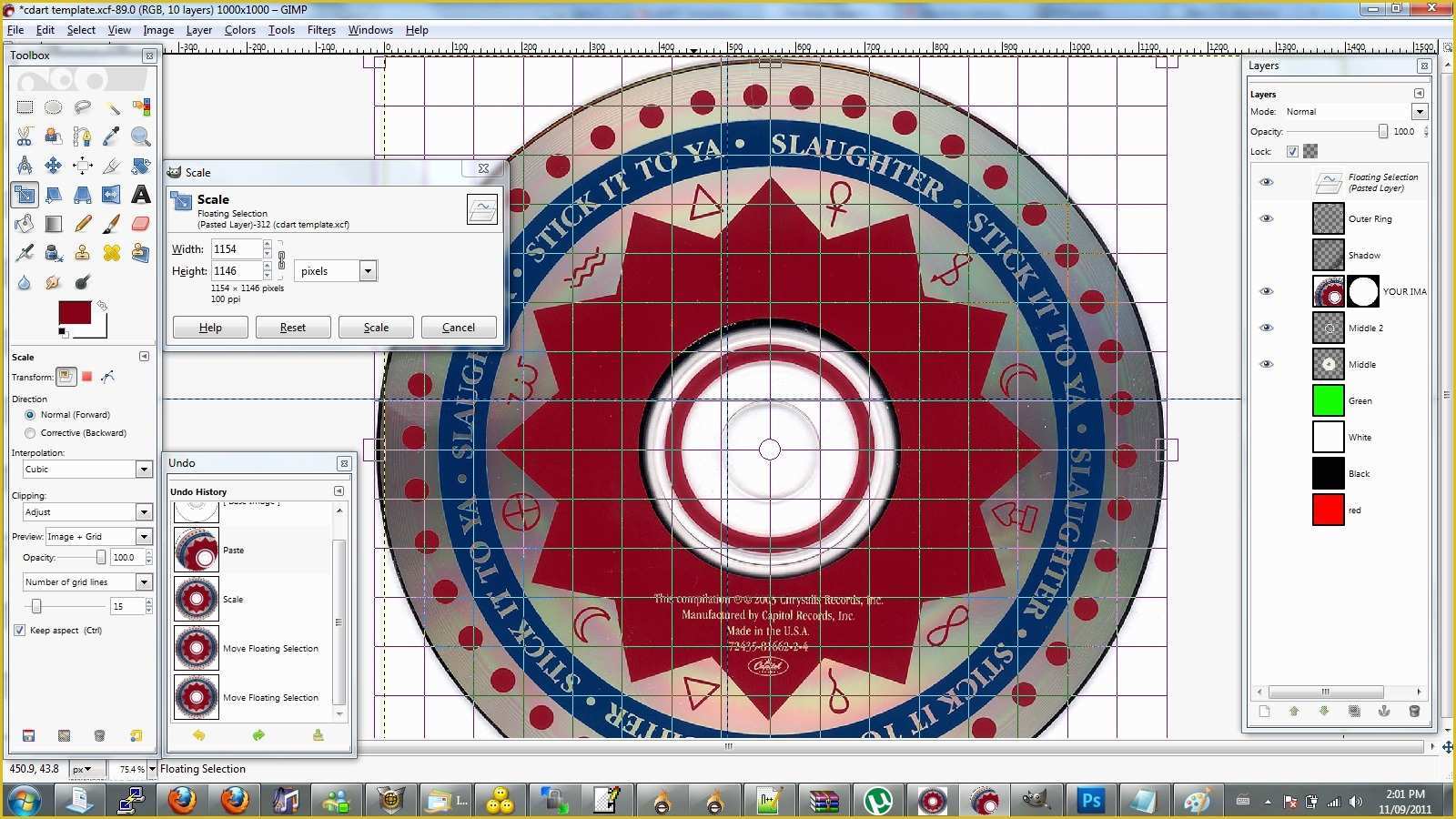Select the Move tool
The width and height of the screenshot is (1456, 819).
(x=54, y=166)
